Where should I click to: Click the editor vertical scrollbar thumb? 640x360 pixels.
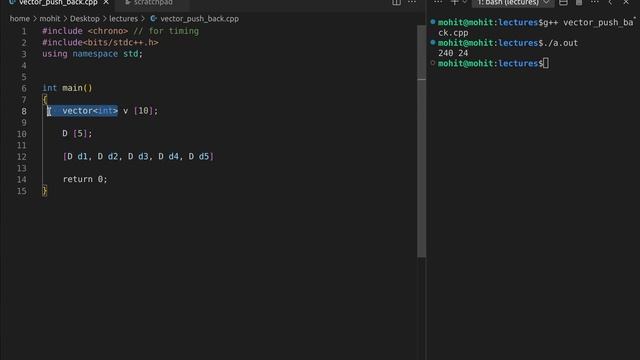coord(421,141)
